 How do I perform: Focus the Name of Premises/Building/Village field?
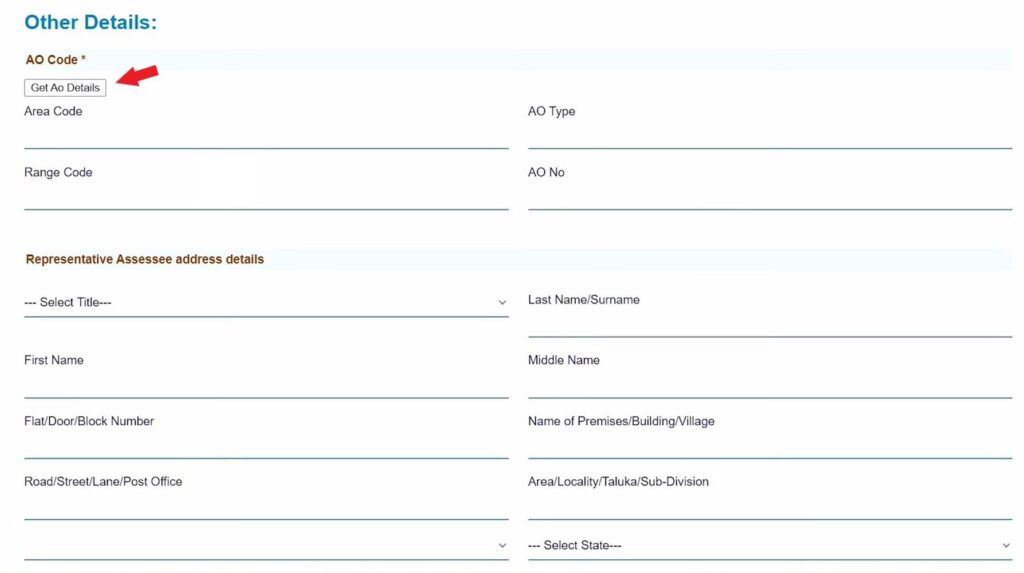(x=769, y=445)
